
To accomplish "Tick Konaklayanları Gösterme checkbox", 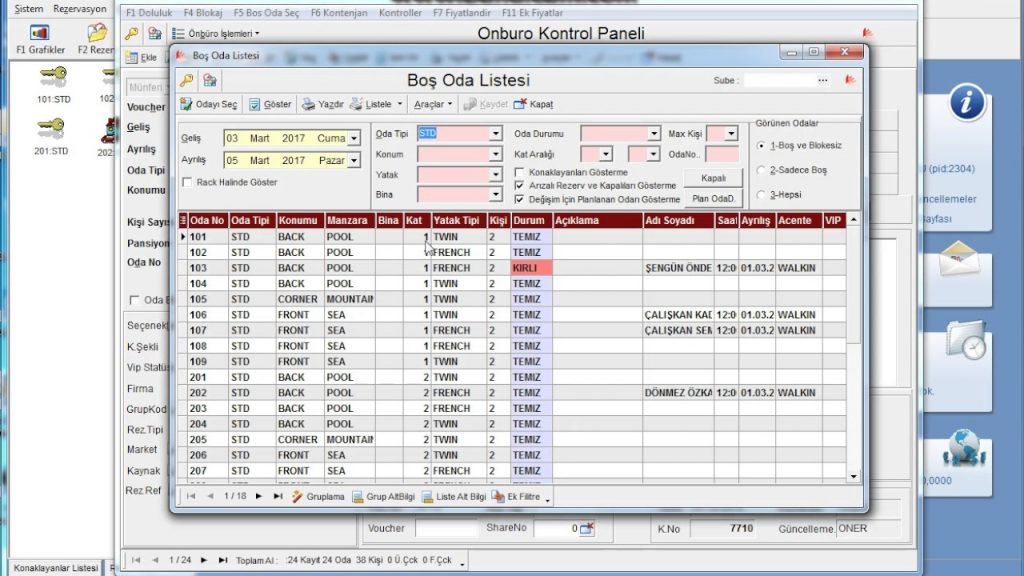I will click(519, 173).
